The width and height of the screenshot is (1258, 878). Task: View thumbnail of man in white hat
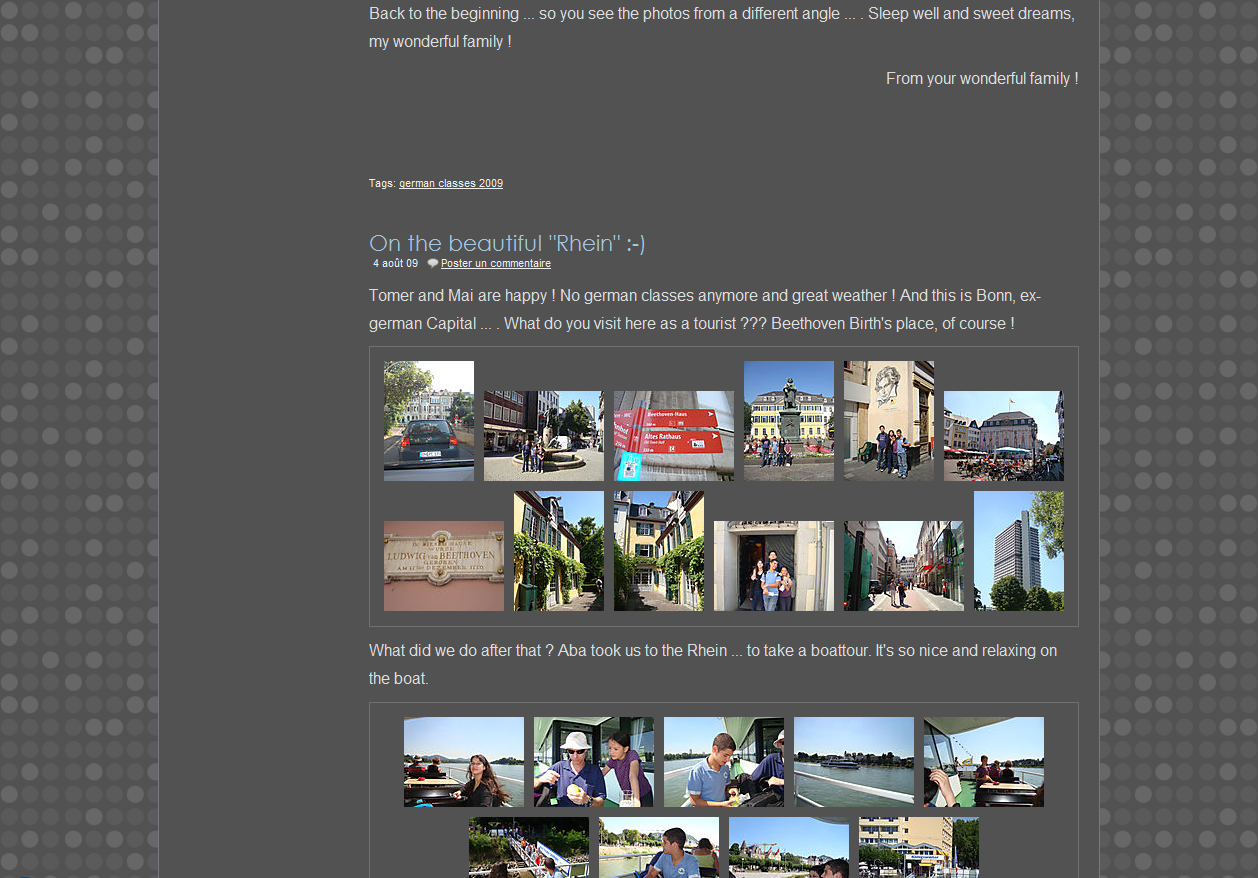click(x=593, y=762)
